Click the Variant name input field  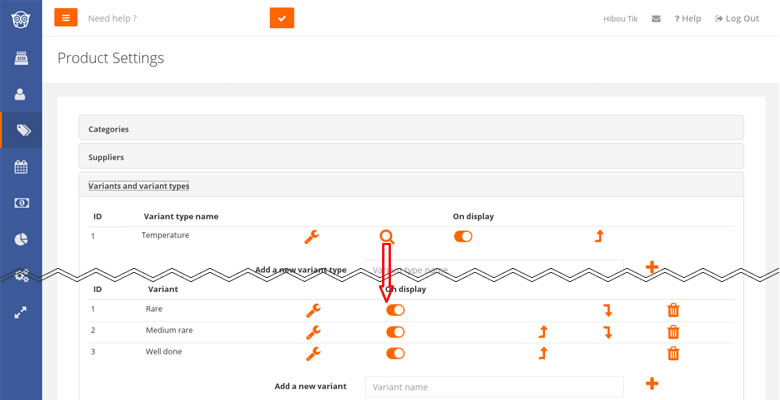pos(494,387)
